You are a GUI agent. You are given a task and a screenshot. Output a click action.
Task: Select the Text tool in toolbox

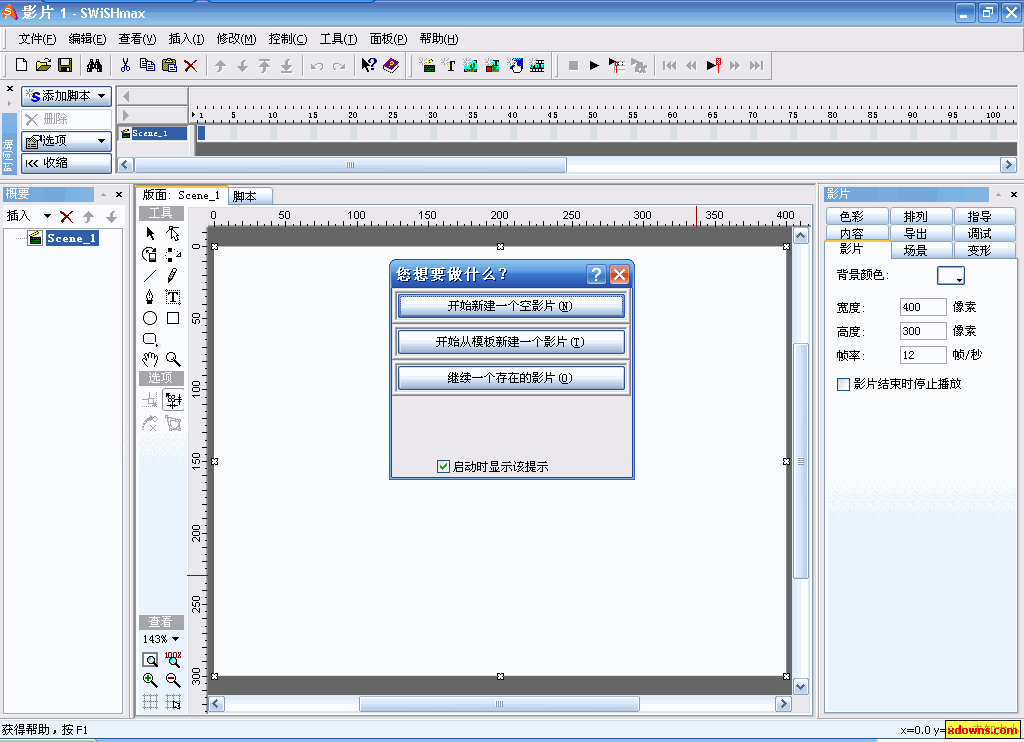(x=173, y=297)
